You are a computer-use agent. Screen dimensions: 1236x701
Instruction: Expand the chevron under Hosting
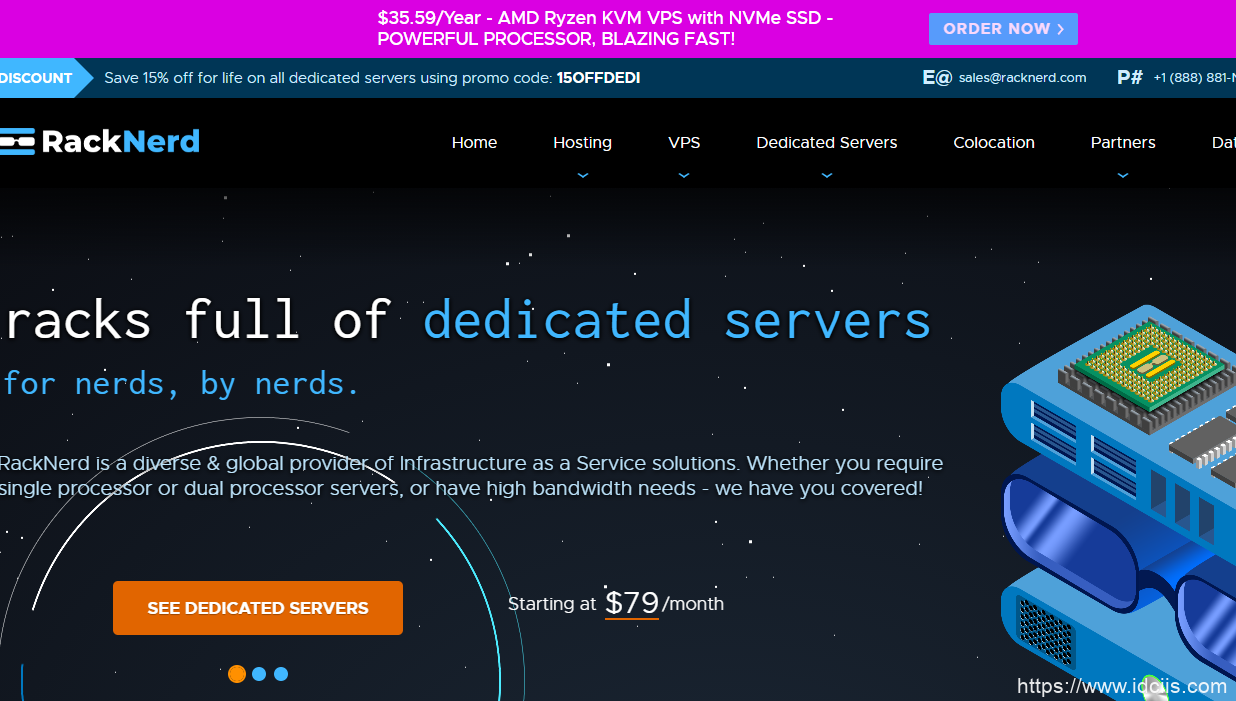[x=583, y=175]
